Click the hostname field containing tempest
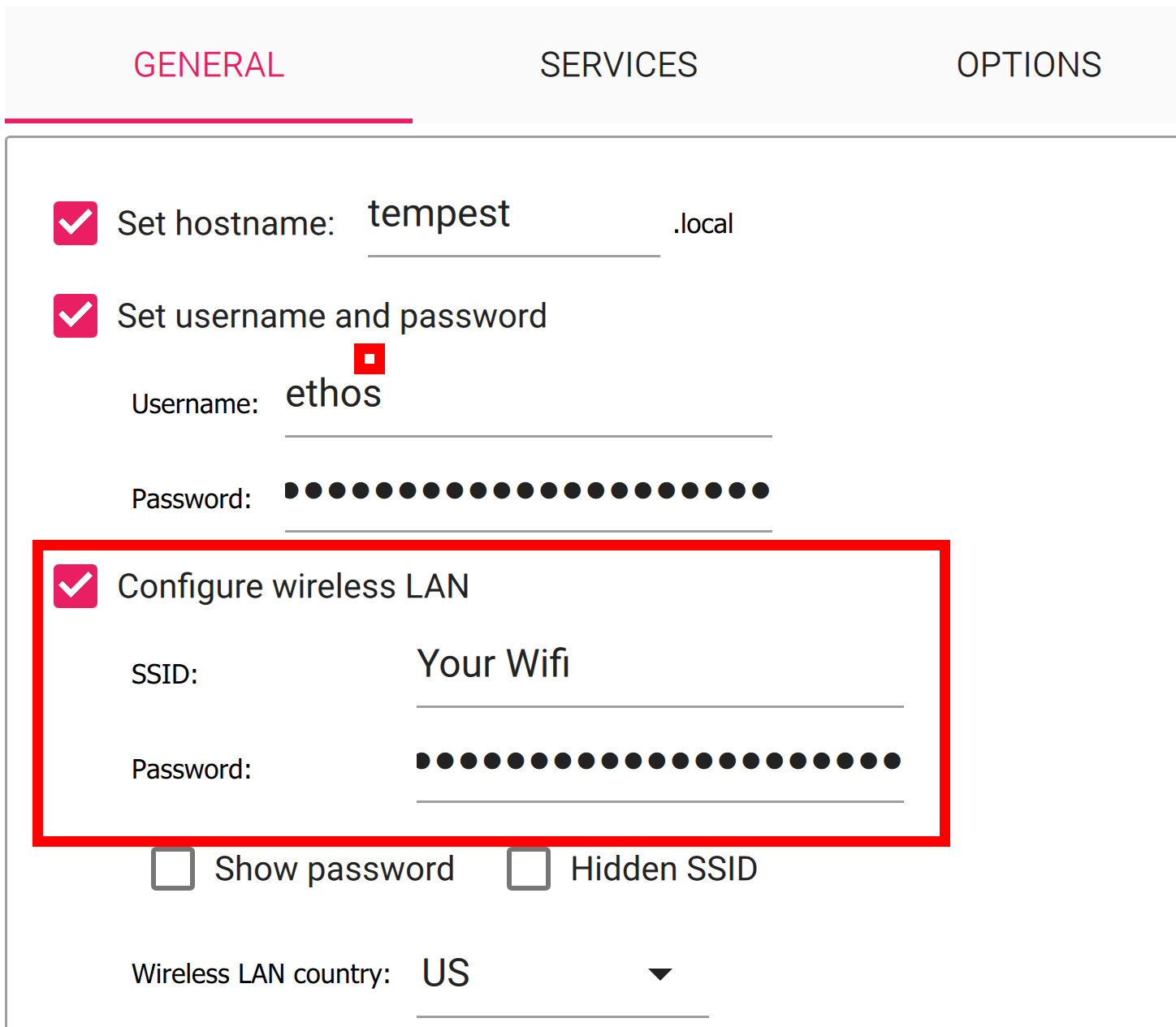 coord(512,218)
